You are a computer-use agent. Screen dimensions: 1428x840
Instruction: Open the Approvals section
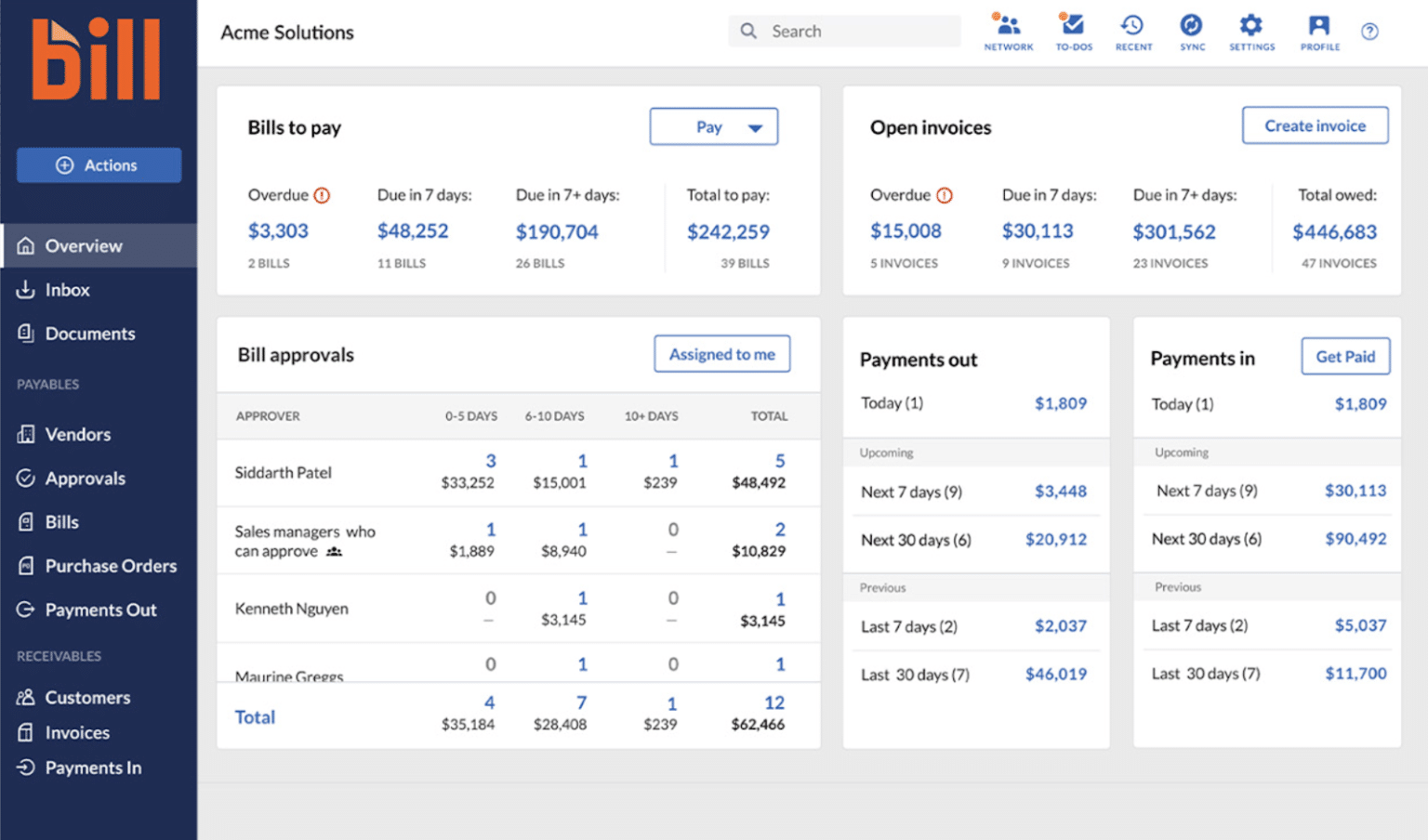point(85,478)
